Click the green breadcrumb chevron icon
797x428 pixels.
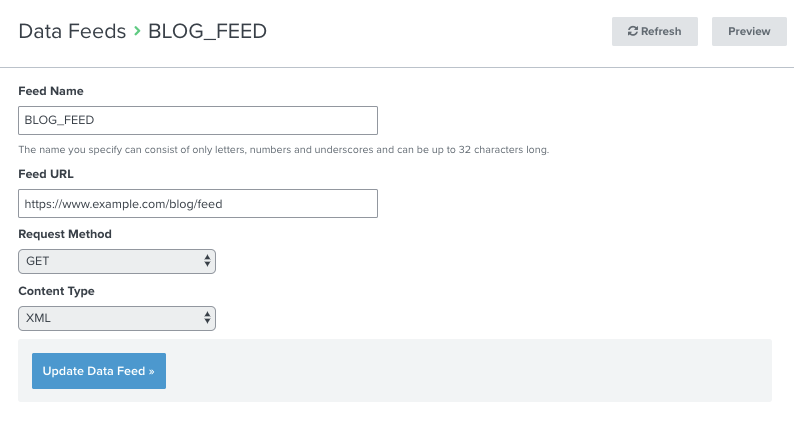click(137, 31)
